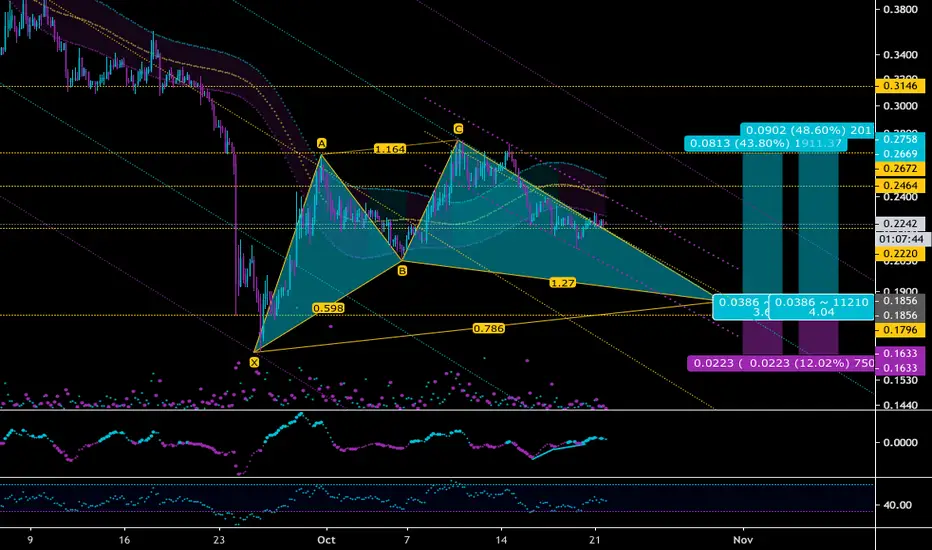This screenshot has height=550, width=932.
Task: Click the 0.1796 yellow price tag
Action: pos(900,330)
